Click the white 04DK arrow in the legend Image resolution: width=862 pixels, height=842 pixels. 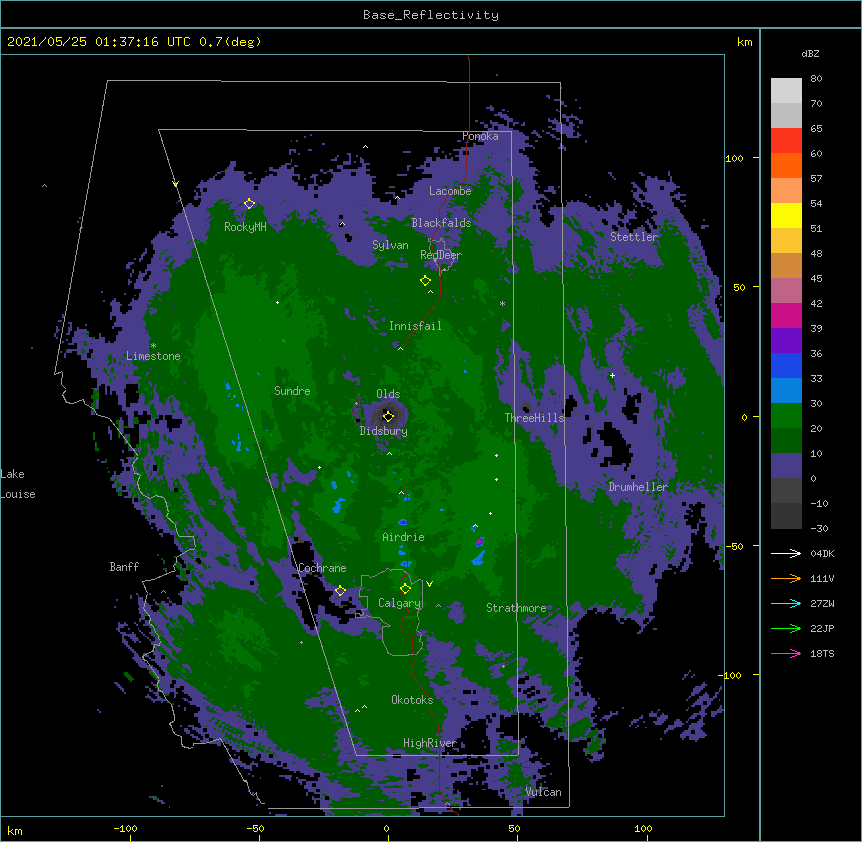pyautogui.click(x=786, y=553)
